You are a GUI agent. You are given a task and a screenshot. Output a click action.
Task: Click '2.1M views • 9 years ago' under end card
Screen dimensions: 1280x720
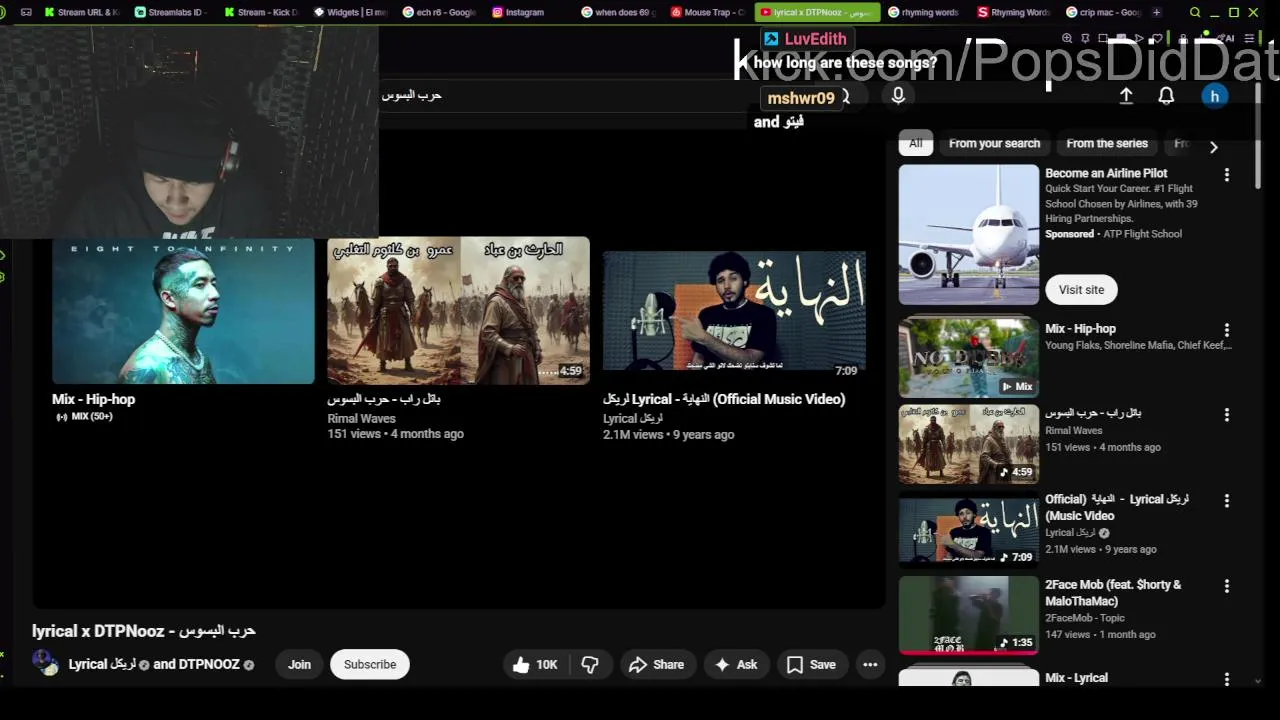pyautogui.click(x=668, y=435)
